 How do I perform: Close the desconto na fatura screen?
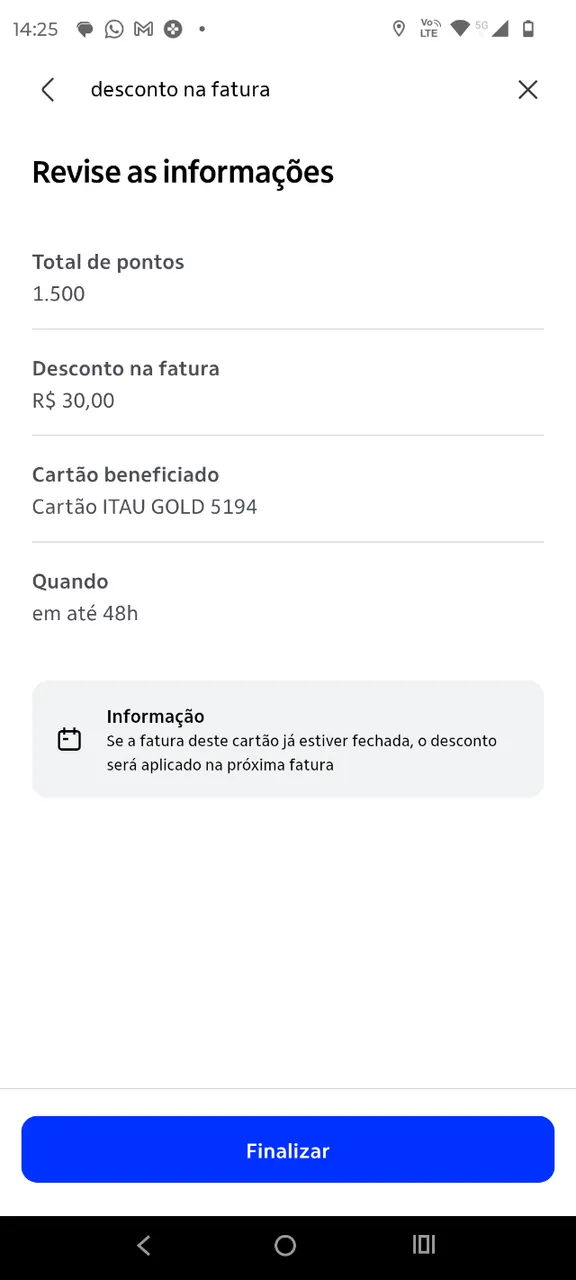[x=528, y=90]
